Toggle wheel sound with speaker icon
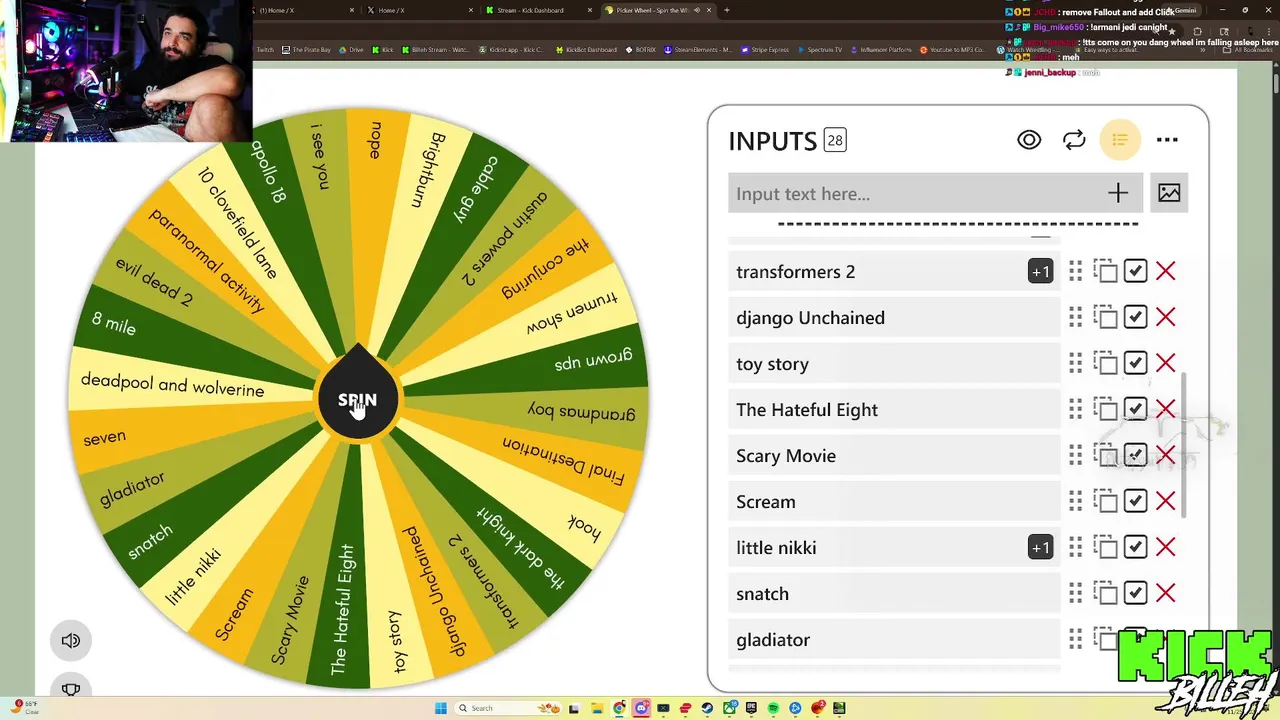 [71, 640]
